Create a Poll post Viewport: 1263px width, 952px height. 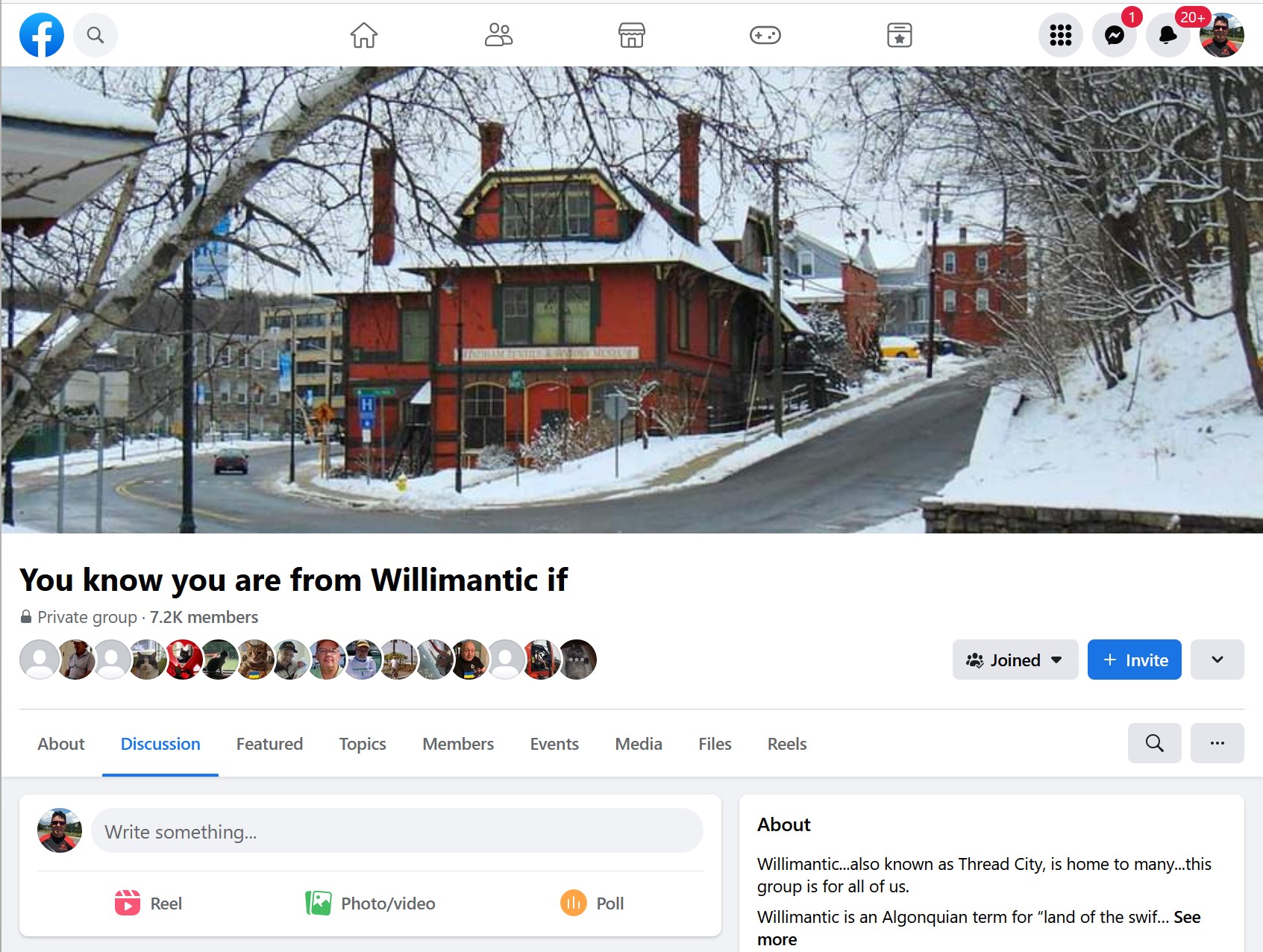pyautogui.click(x=592, y=904)
